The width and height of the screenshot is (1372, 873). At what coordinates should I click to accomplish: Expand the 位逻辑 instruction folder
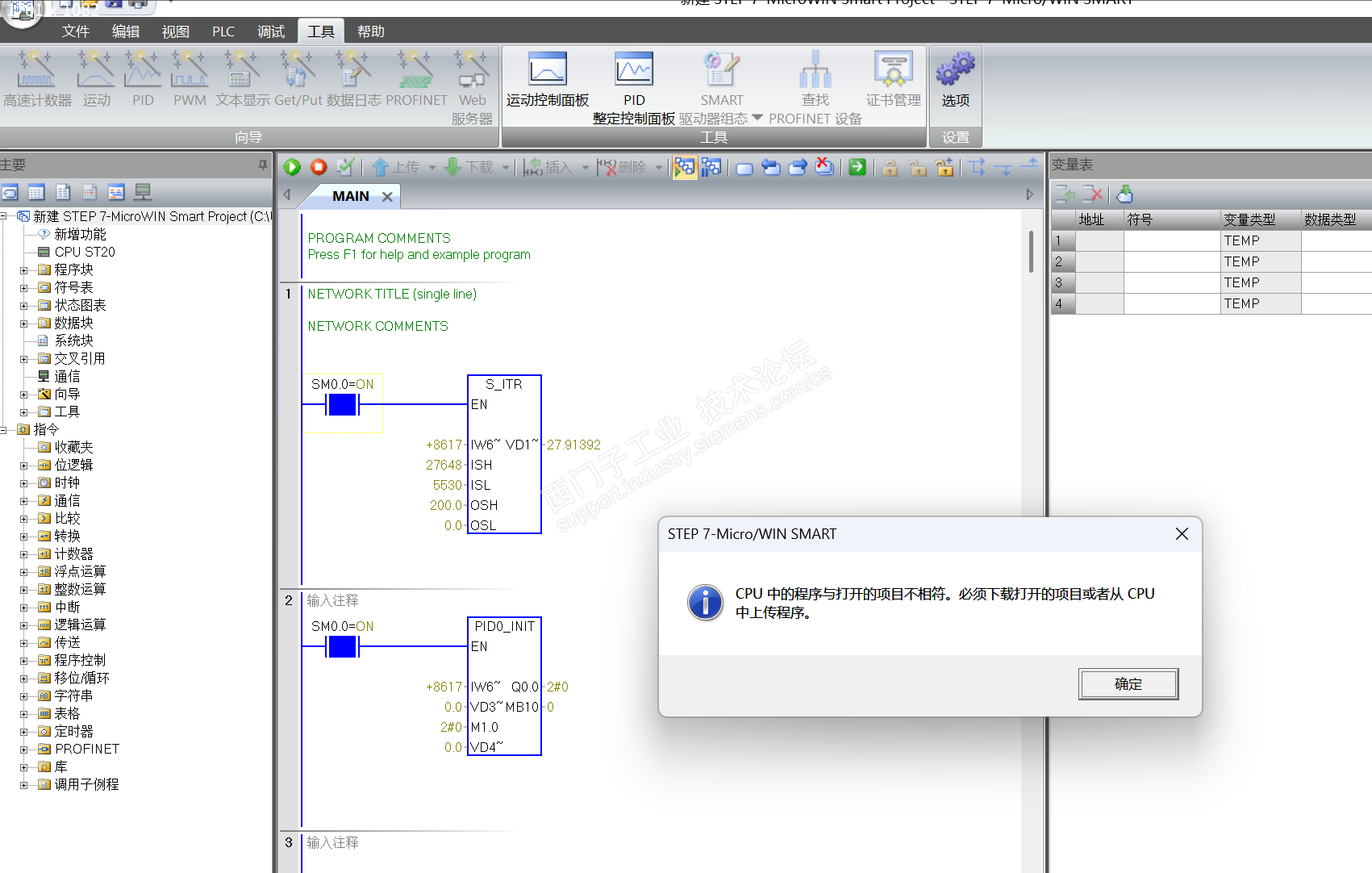(24, 466)
